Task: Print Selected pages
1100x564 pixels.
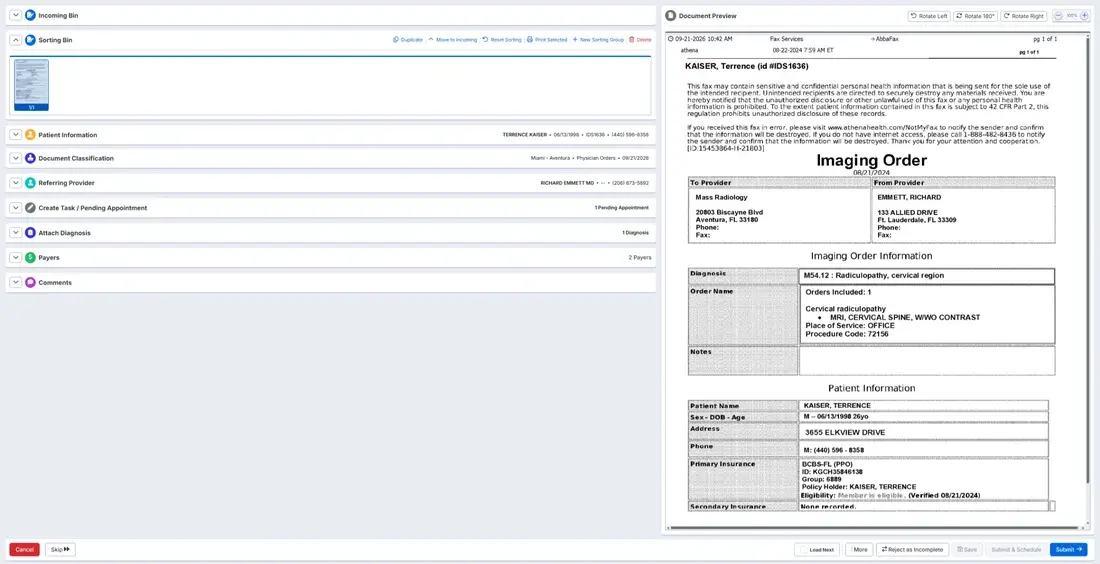Action: click(547, 40)
